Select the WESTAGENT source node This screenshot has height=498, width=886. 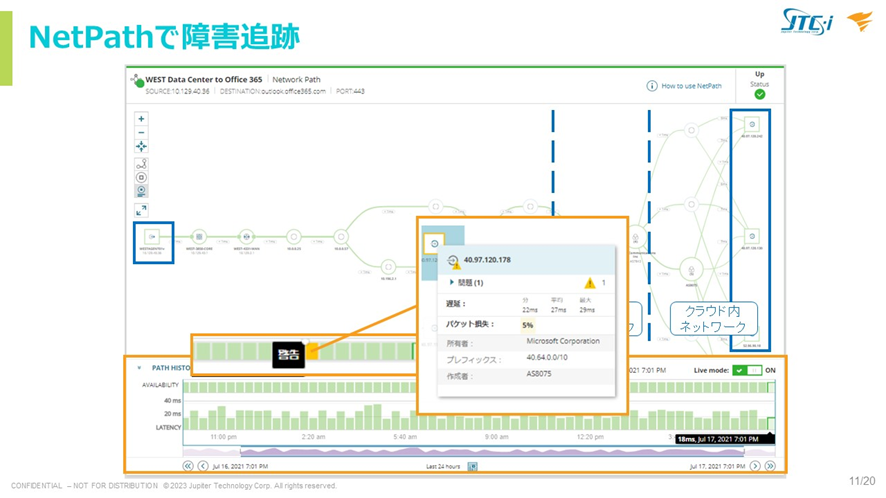152,237
